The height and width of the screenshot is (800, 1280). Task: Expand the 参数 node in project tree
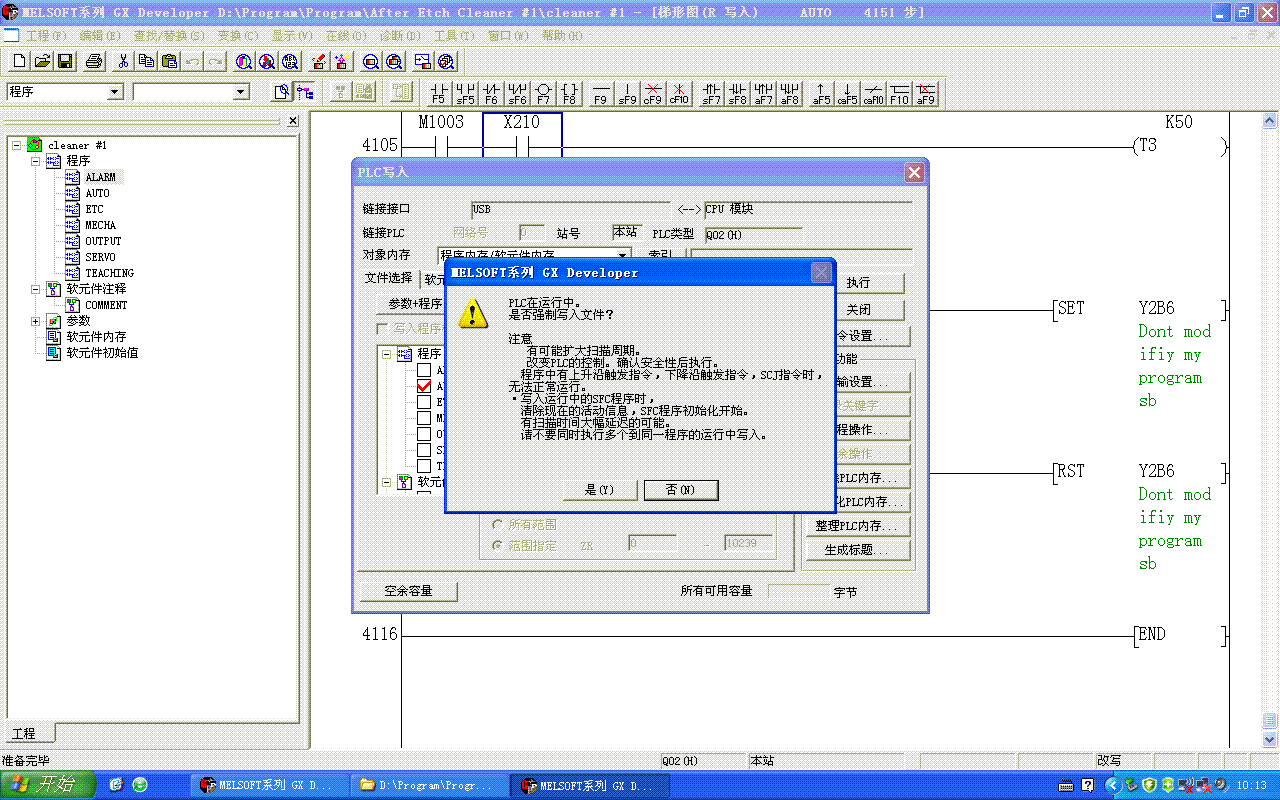36,321
